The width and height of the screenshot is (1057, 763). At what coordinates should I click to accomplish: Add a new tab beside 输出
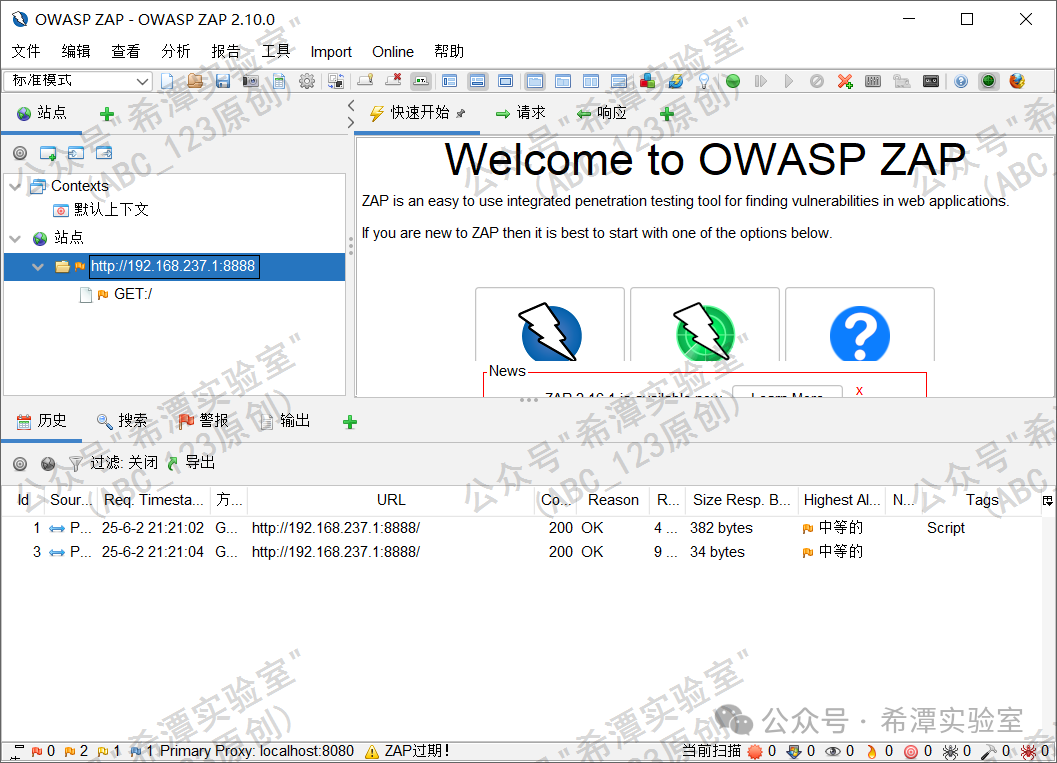(x=350, y=423)
